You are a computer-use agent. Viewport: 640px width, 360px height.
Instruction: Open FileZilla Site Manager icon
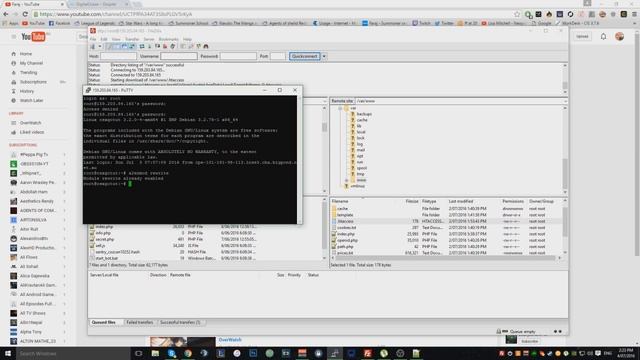click(x=93, y=46)
